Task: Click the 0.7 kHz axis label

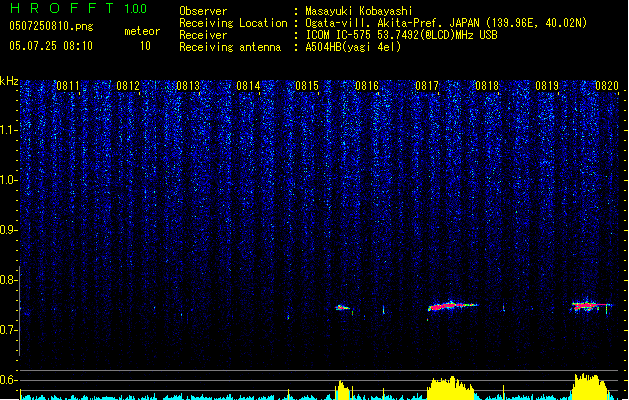Action: [x=8, y=330]
